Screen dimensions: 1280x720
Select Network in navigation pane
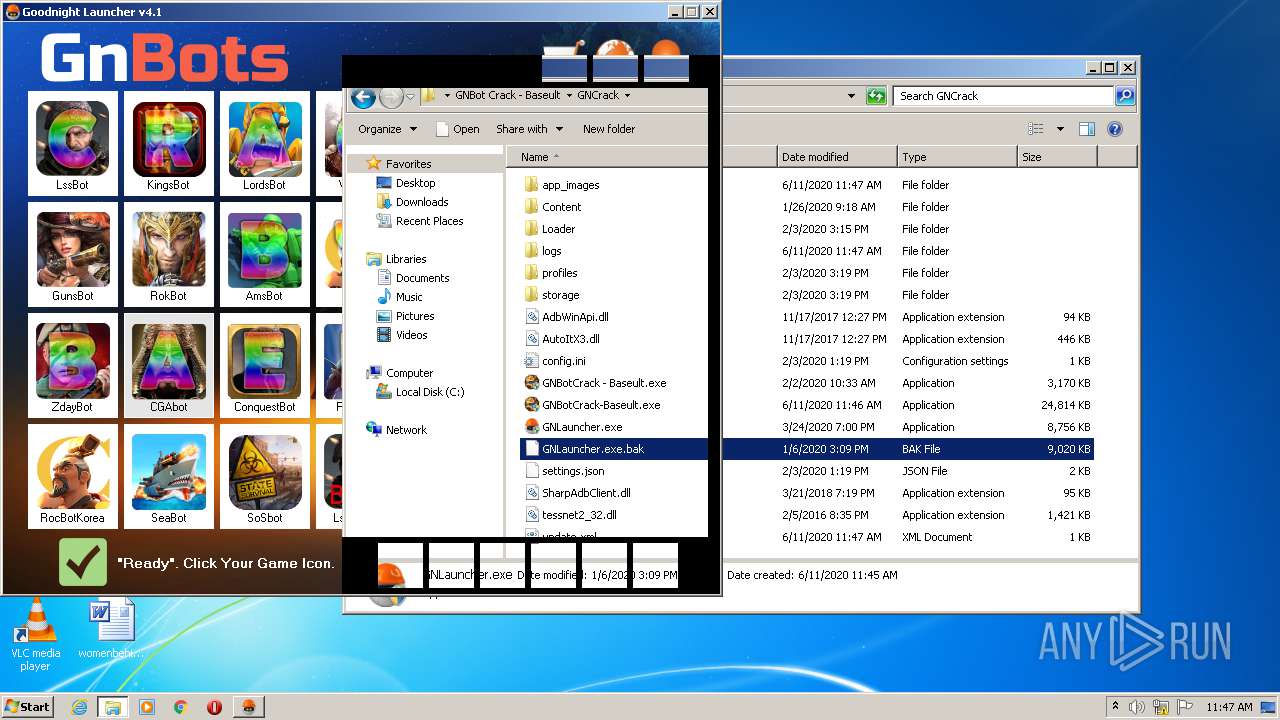[406, 430]
